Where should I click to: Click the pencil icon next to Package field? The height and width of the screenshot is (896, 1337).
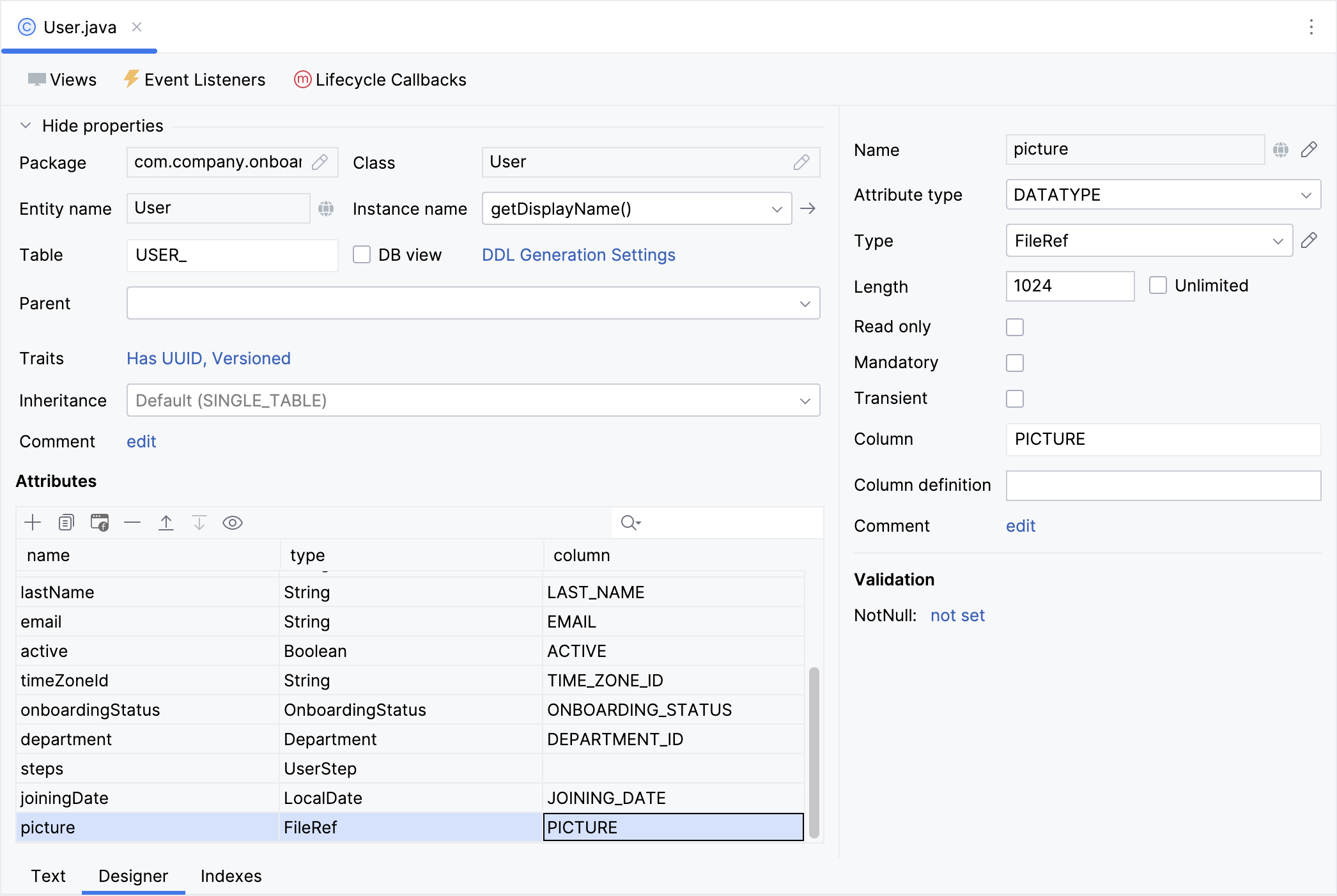[320, 162]
